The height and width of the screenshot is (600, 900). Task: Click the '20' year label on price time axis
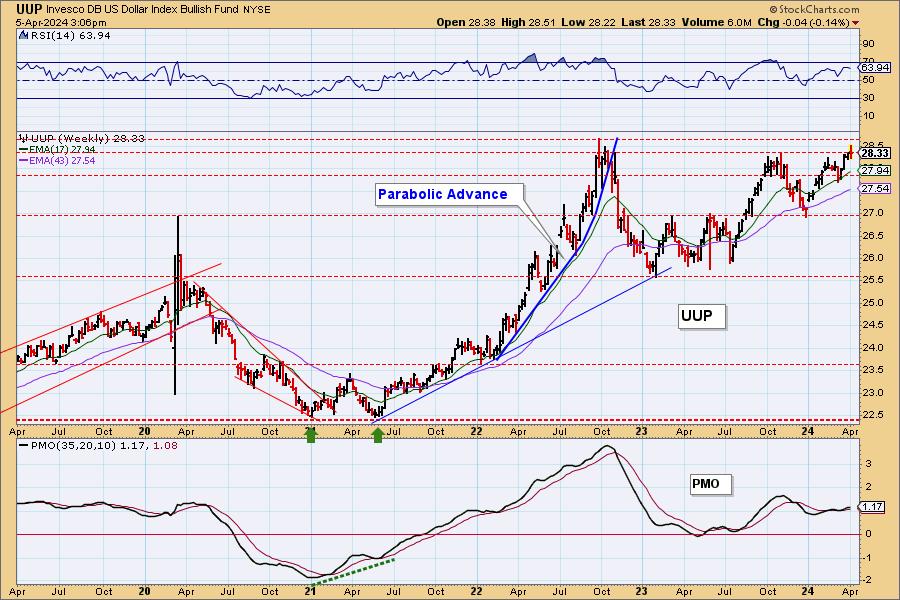[145, 432]
